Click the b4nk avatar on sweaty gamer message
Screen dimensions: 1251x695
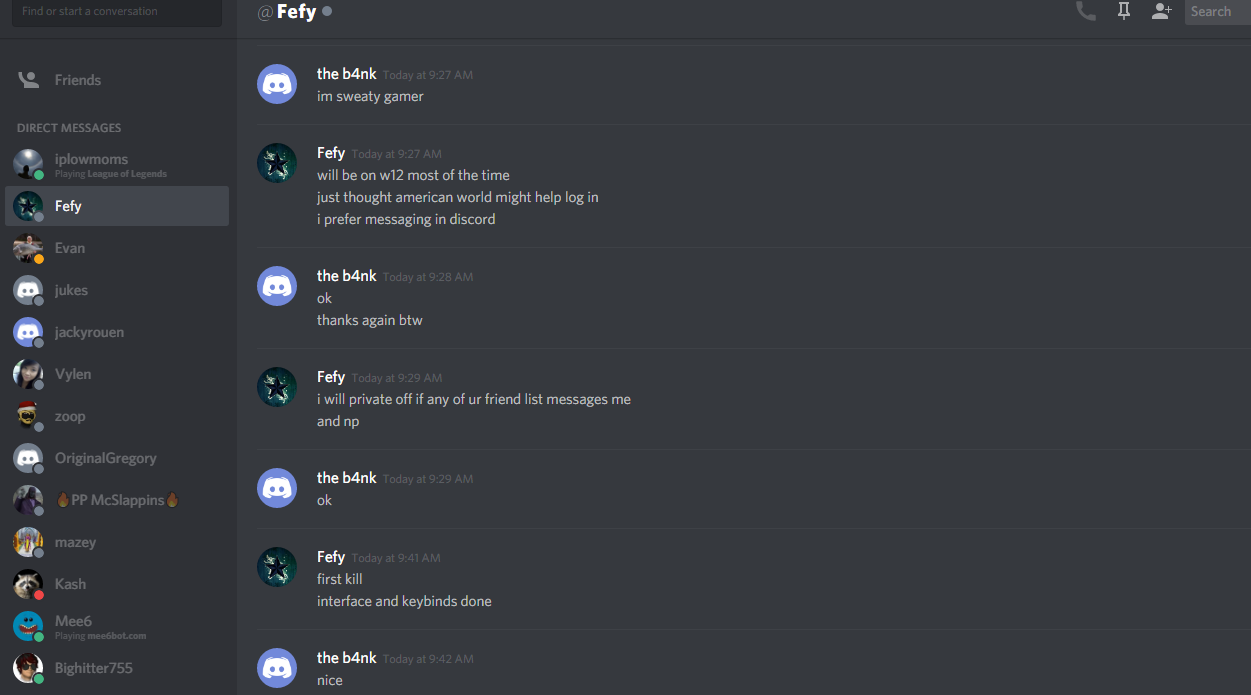(277, 84)
